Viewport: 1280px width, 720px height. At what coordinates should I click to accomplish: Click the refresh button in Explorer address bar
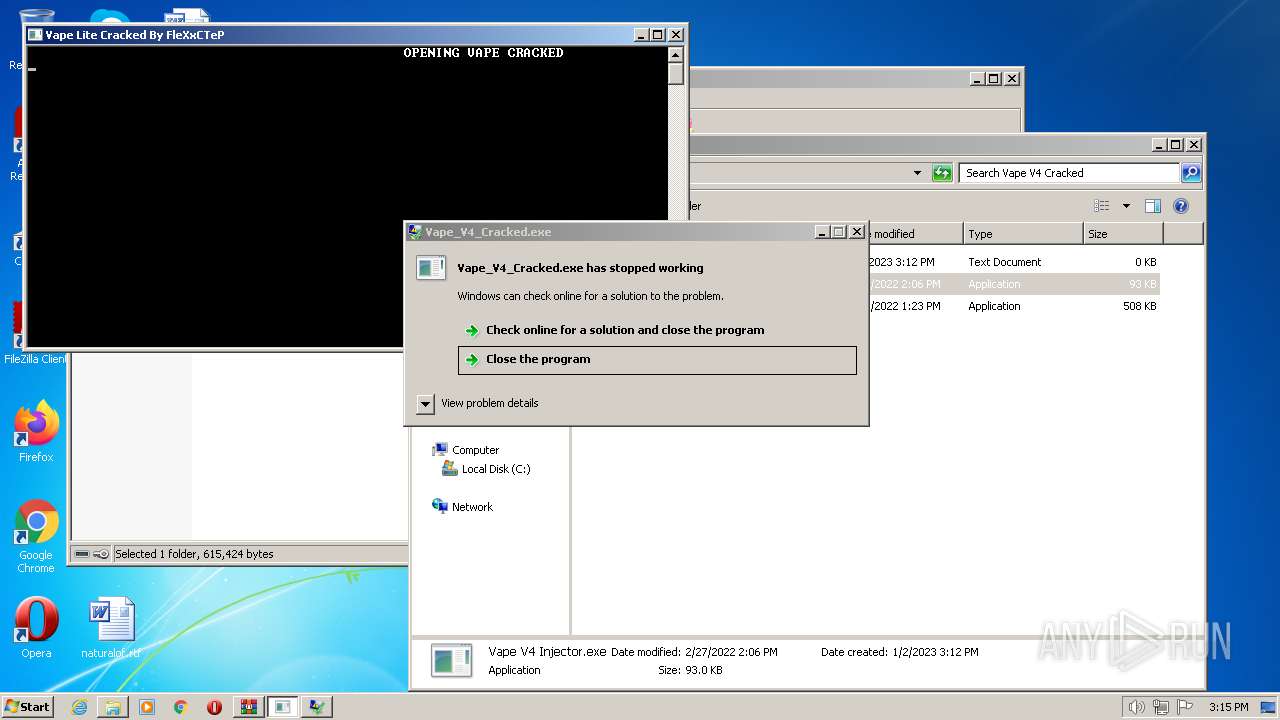click(942, 173)
